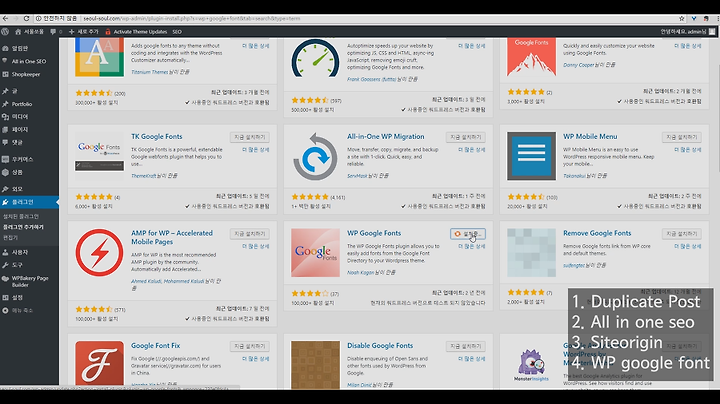Collapse the sidebar with the collapse menu icon
The image size is (720, 404).
pos(6,310)
